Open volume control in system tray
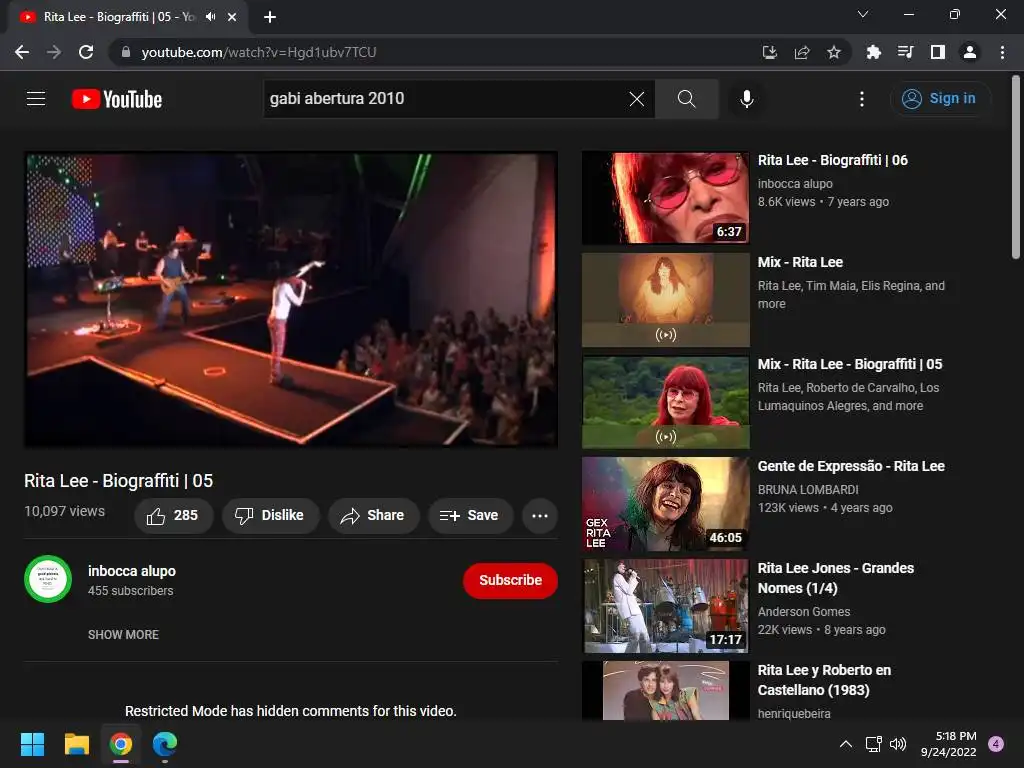Screen dimensions: 1024x768 pos(898,744)
